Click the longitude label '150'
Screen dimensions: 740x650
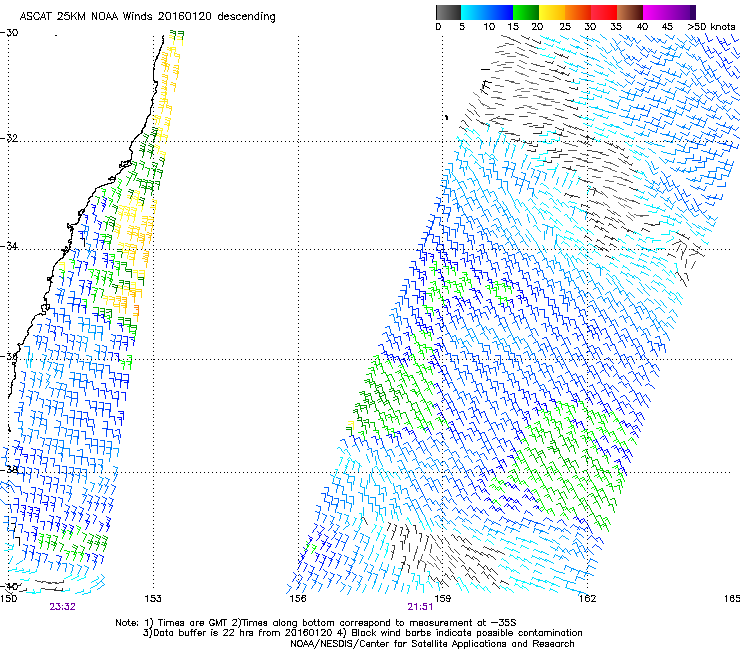click(8, 599)
